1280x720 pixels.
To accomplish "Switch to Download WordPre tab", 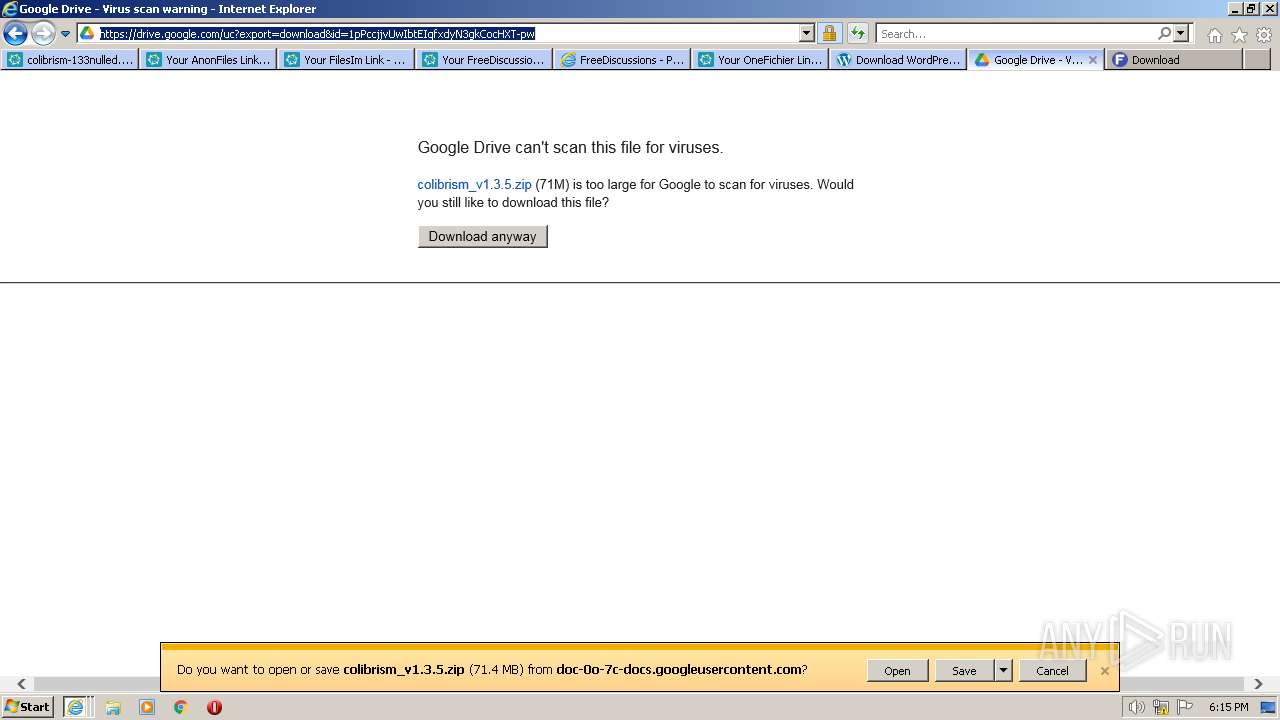I will pos(898,60).
